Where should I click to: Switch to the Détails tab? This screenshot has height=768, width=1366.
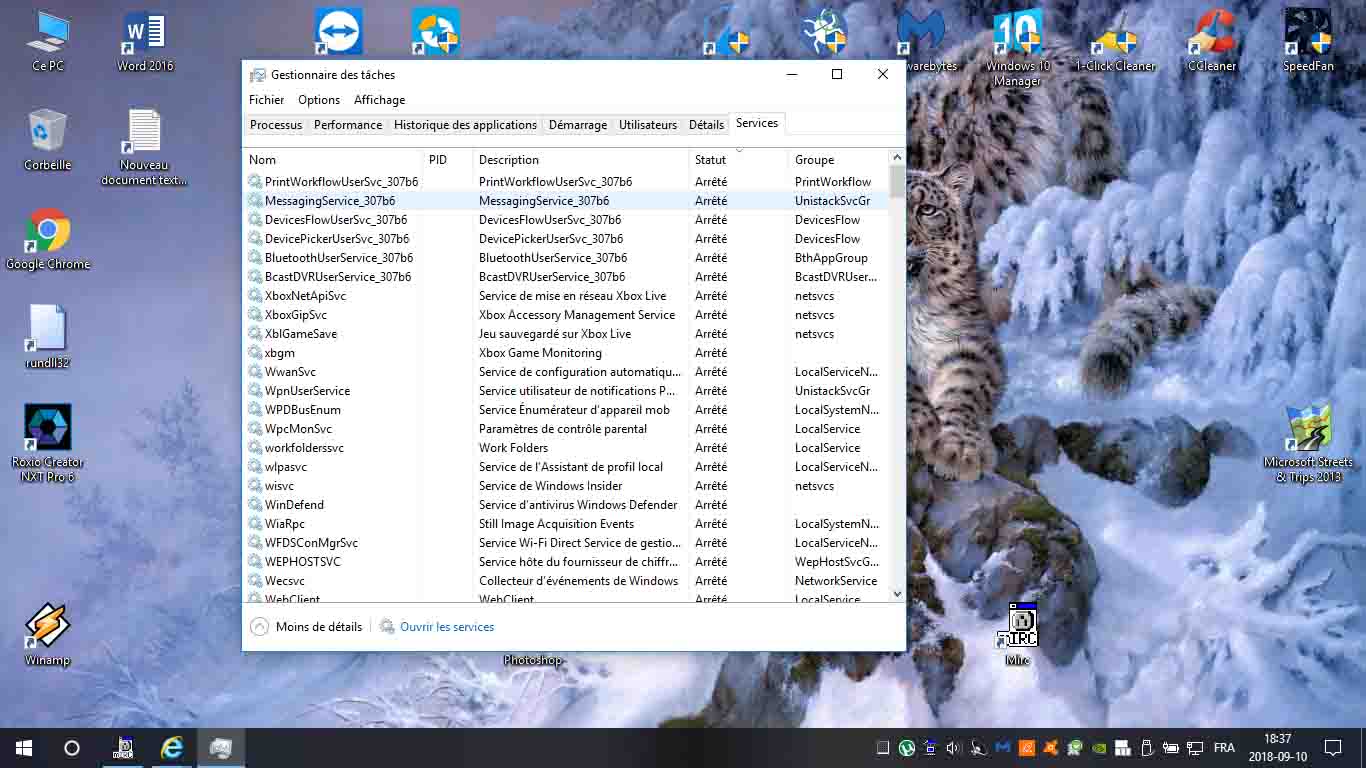pyautogui.click(x=706, y=125)
